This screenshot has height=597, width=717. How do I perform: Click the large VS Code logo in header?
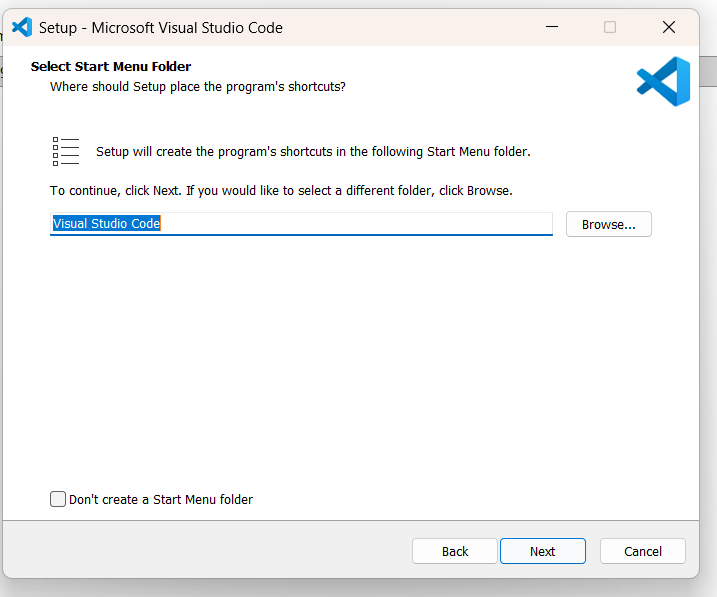tap(663, 81)
